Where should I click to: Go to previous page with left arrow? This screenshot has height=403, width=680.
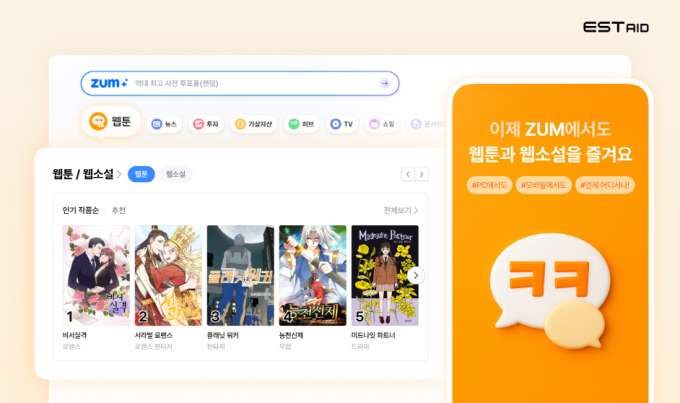point(408,174)
